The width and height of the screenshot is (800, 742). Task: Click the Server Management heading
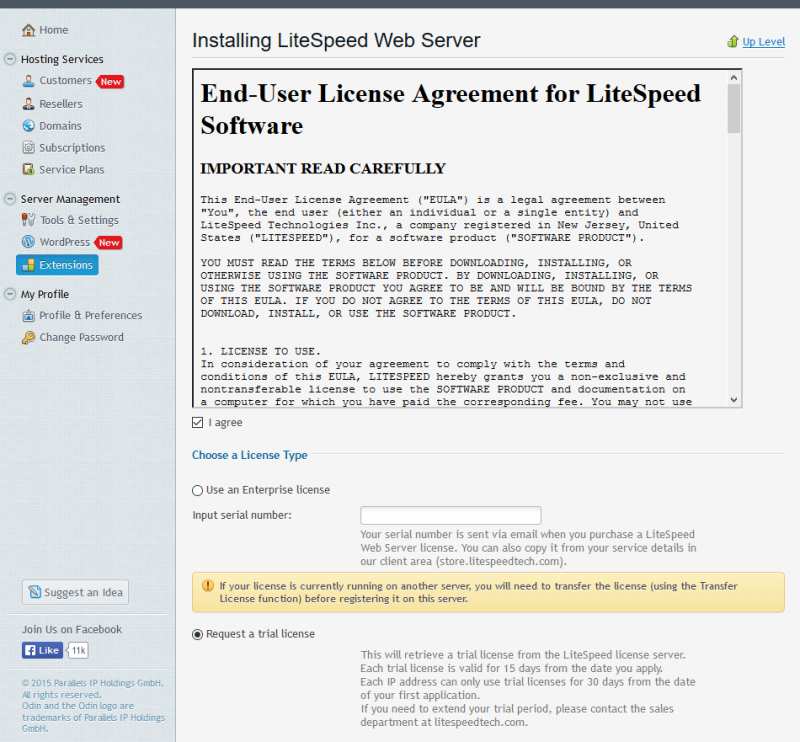70,199
